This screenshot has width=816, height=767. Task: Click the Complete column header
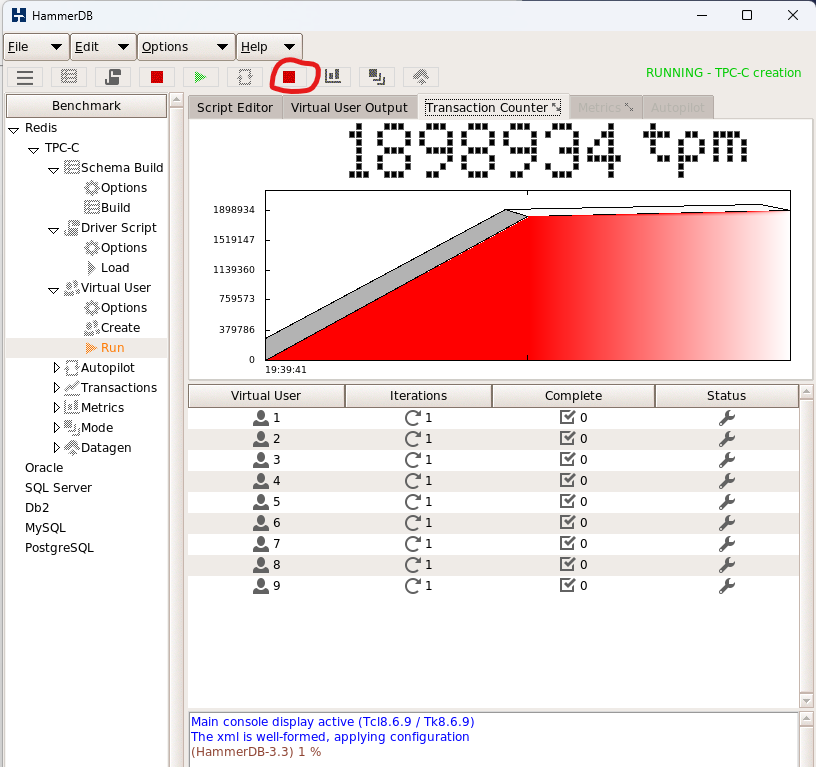pyautogui.click(x=573, y=396)
